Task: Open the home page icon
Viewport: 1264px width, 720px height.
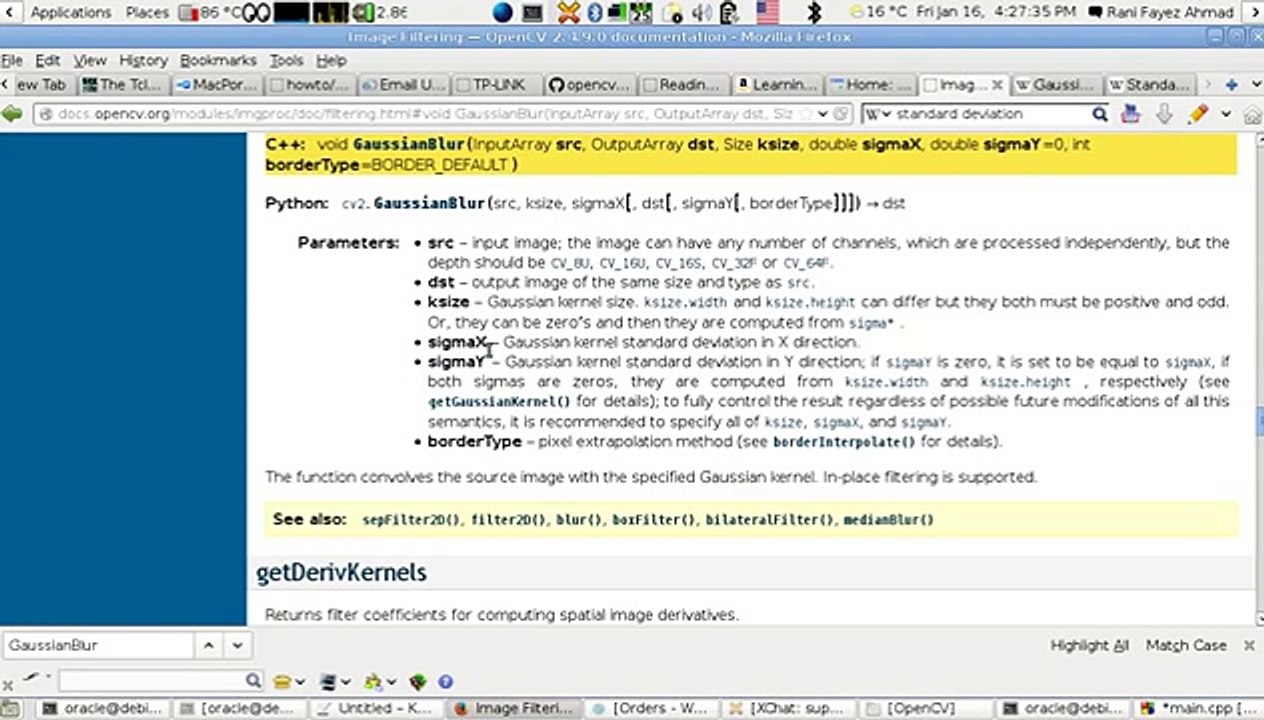Action: (x=1252, y=115)
